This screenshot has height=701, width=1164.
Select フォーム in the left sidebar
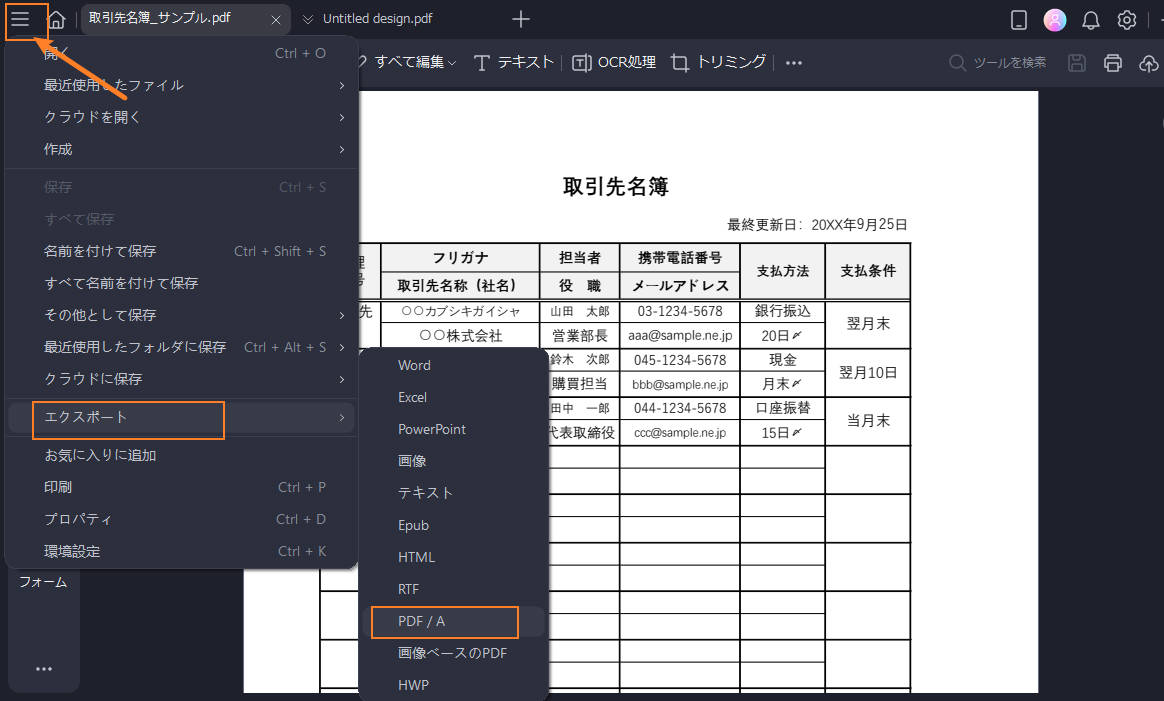point(42,581)
